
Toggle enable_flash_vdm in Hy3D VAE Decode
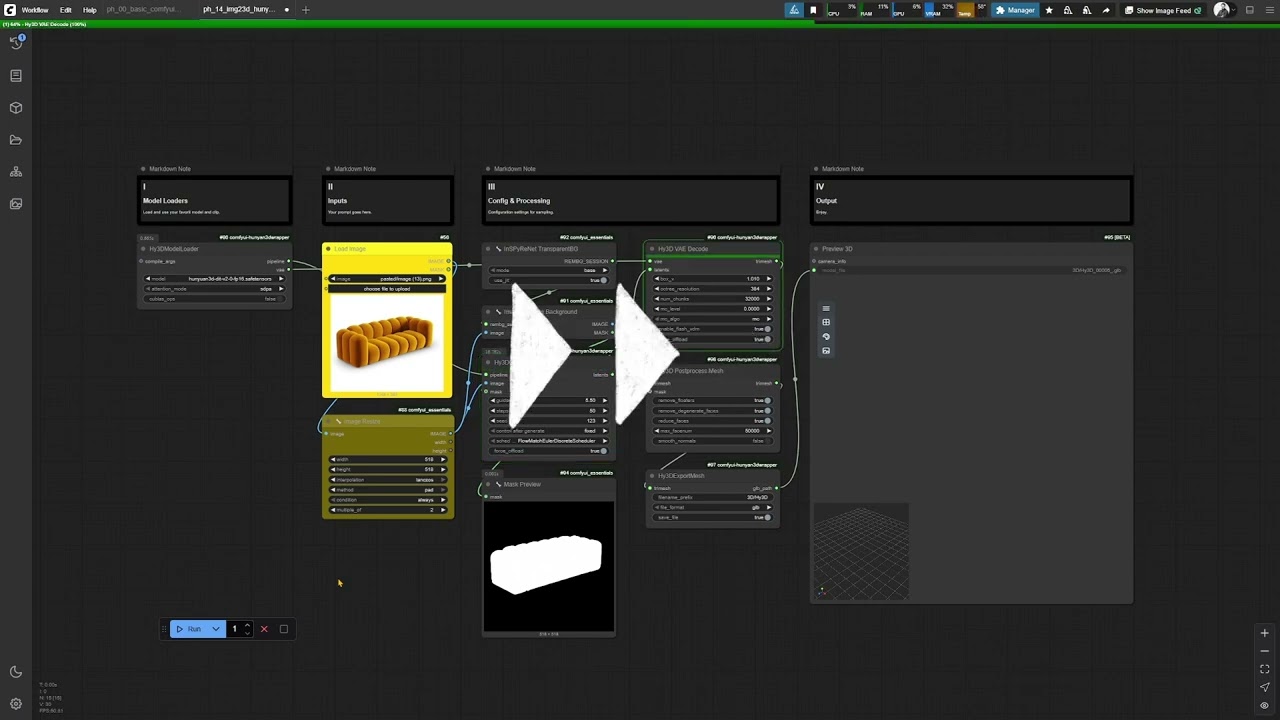713,329
